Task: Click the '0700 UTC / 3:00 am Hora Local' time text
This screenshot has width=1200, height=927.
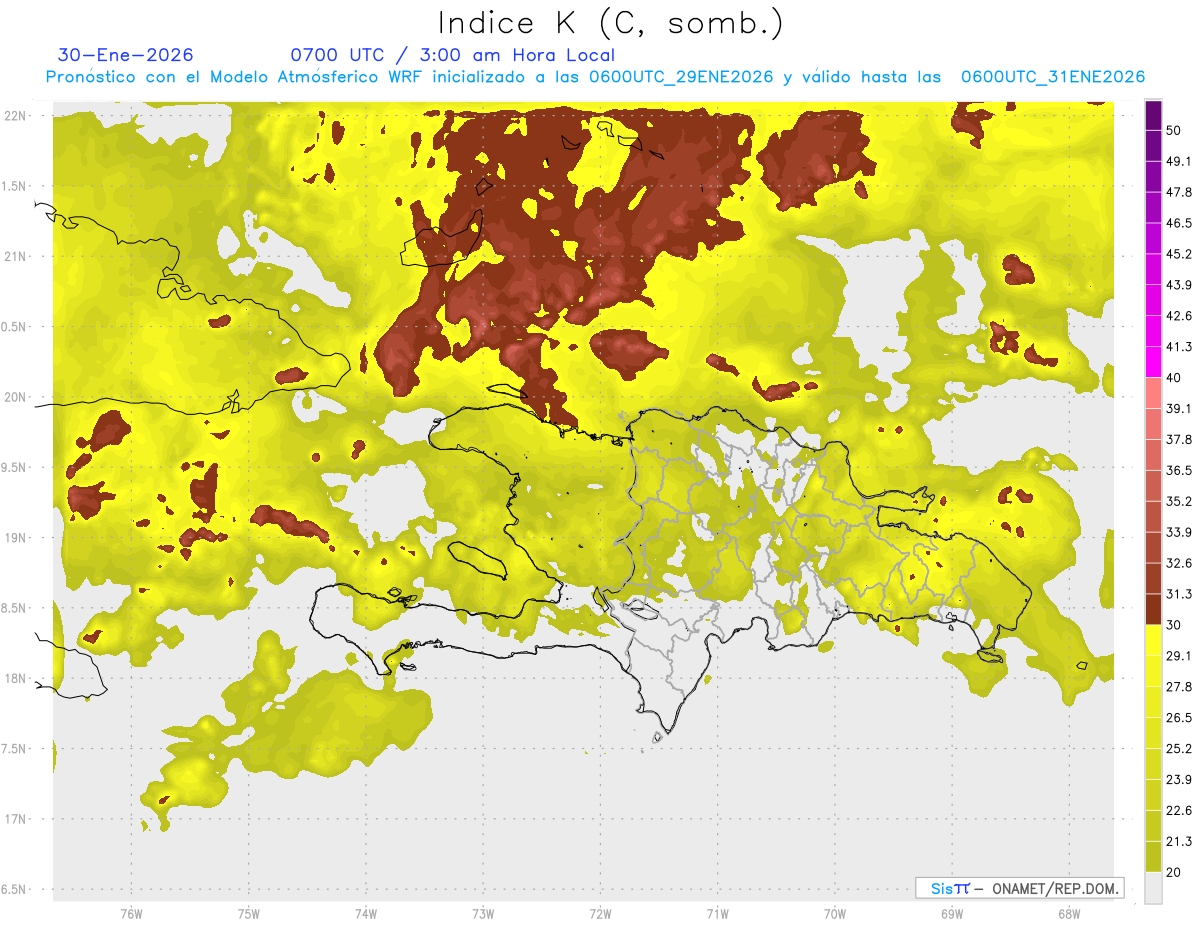Action: [x=452, y=55]
